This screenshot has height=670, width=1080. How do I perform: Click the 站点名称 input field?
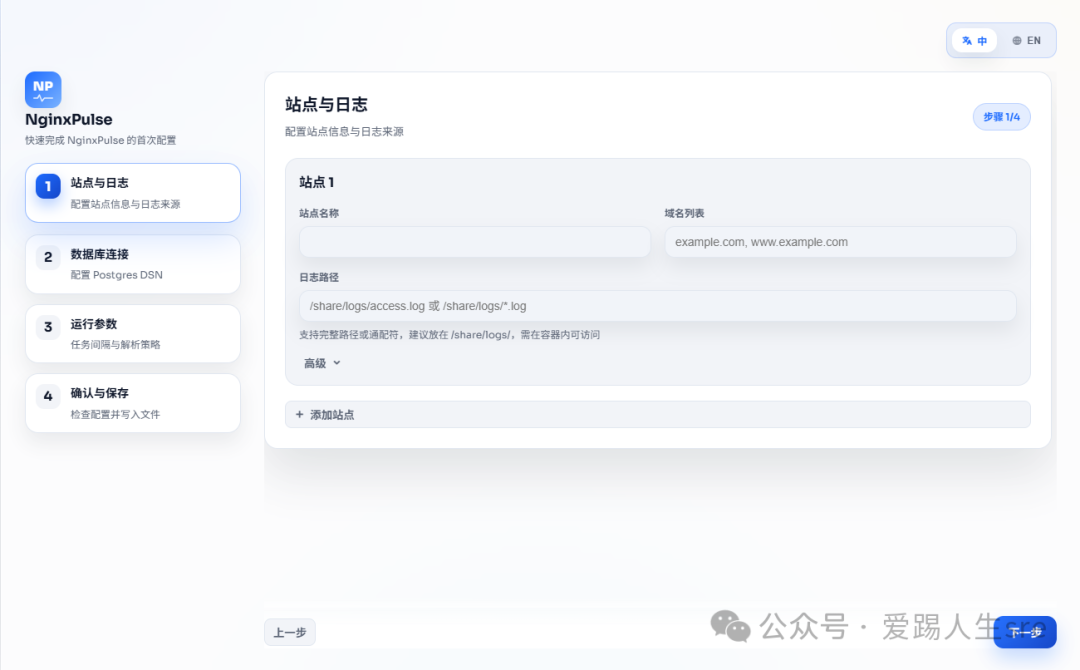tap(474, 241)
